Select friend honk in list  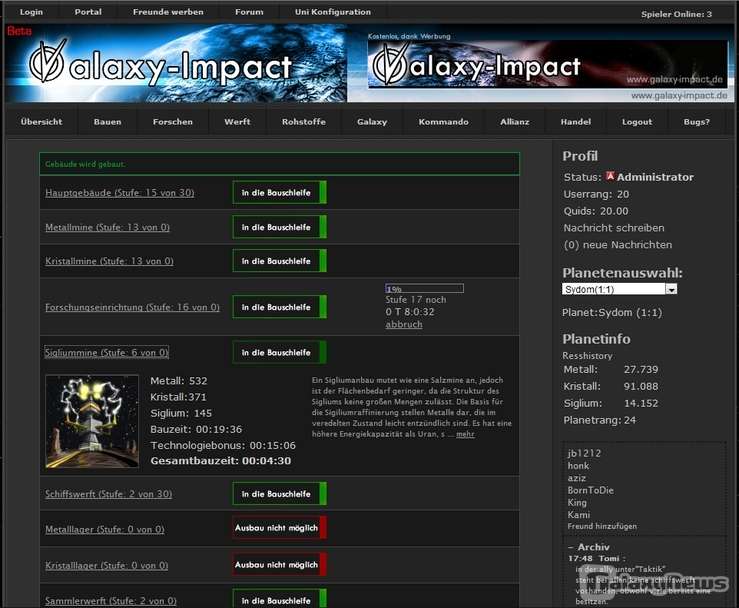click(x=578, y=465)
